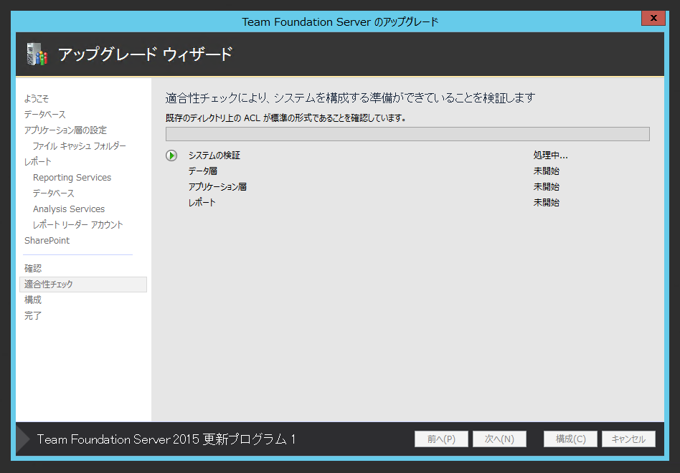Select 完了 step in sidebar
The height and width of the screenshot is (473, 680).
[33, 316]
